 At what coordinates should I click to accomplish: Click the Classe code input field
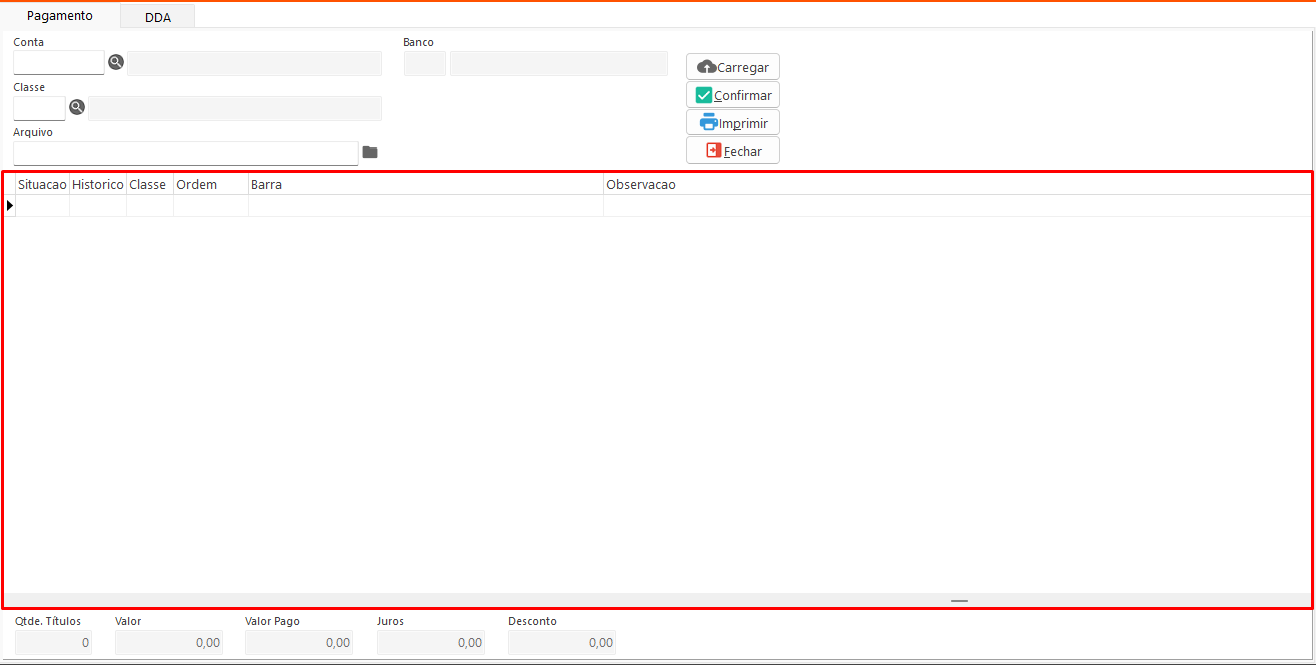click(x=39, y=108)
